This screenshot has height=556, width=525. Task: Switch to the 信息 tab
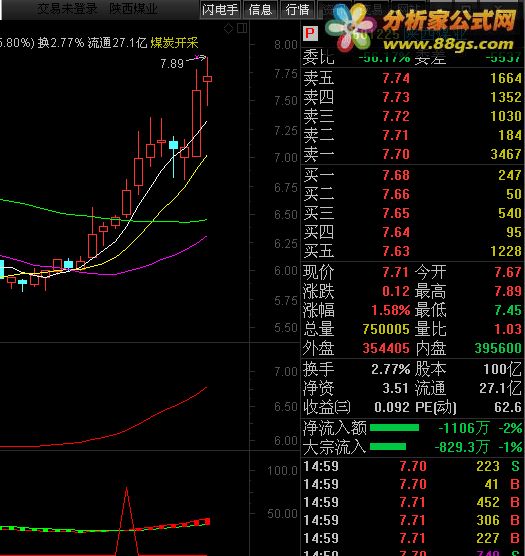tap(260, 10)
